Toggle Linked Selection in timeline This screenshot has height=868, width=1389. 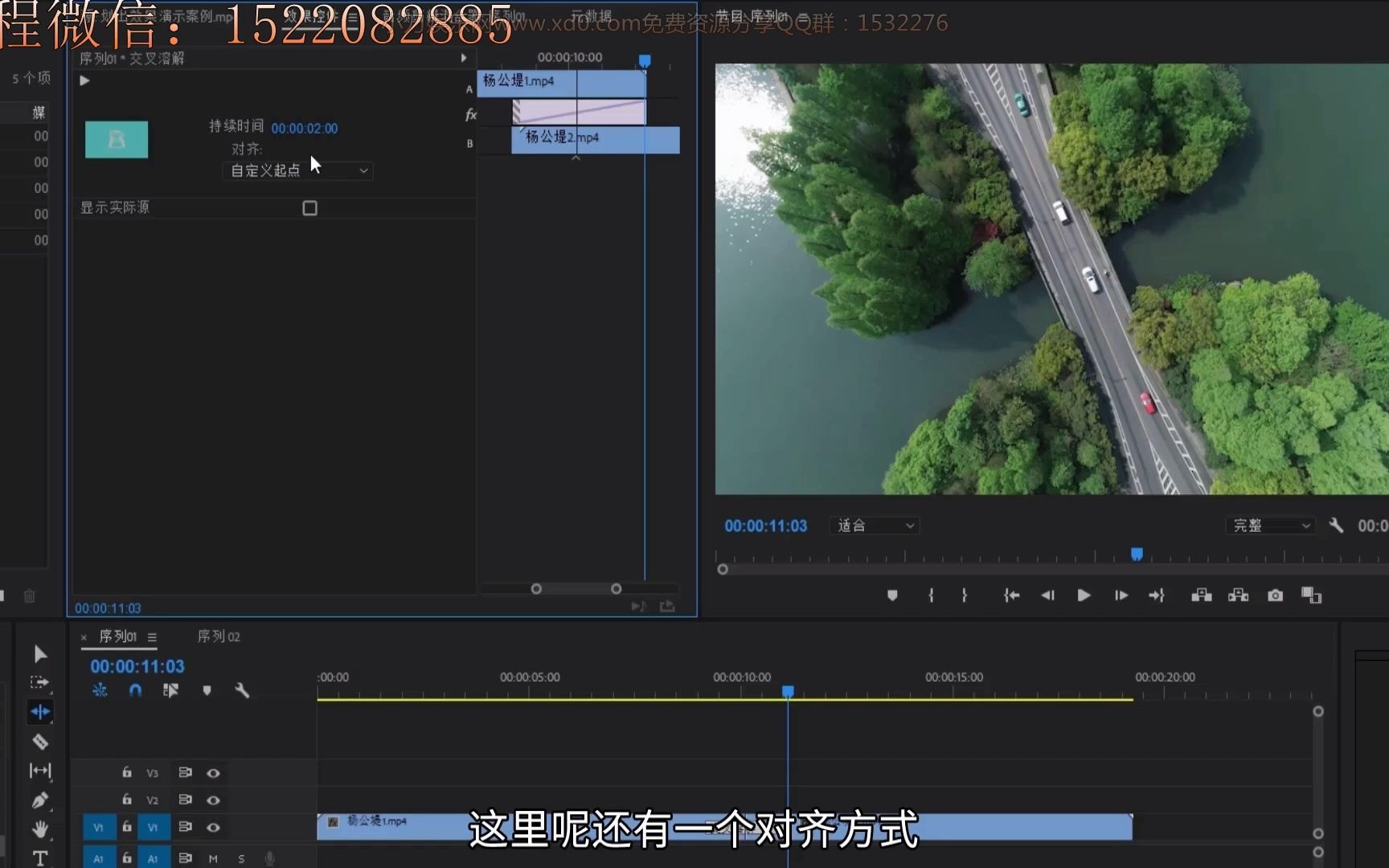pyautogui.click(x=170, y=690)
